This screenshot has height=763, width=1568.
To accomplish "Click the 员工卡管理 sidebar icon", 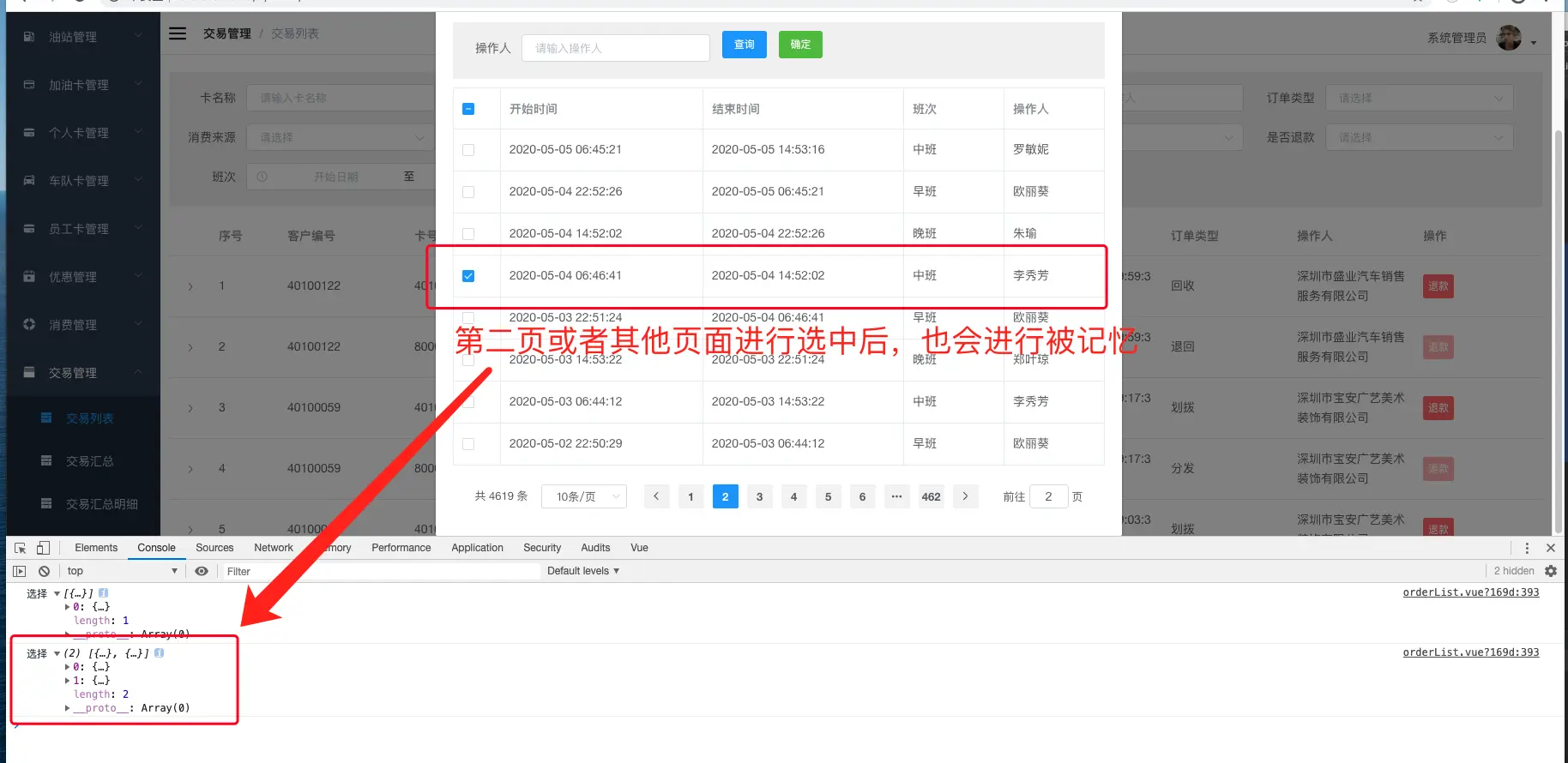I will point(29,229).
